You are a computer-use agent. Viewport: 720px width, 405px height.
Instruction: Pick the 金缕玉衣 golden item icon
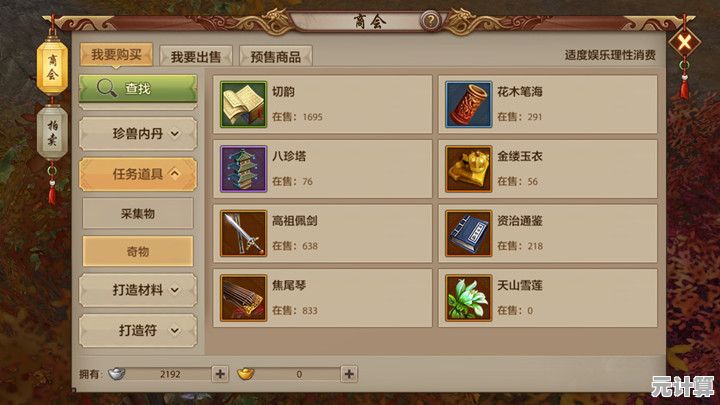click(468, 169)
